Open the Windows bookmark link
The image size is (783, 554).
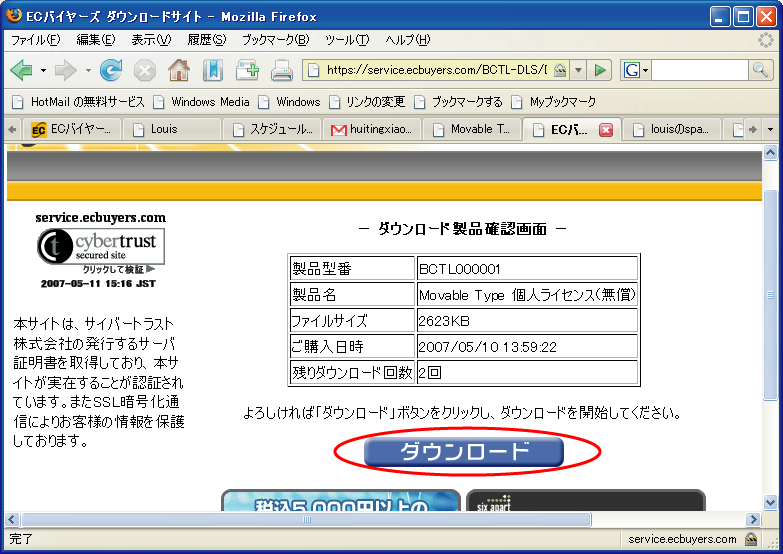coord(290,102)
